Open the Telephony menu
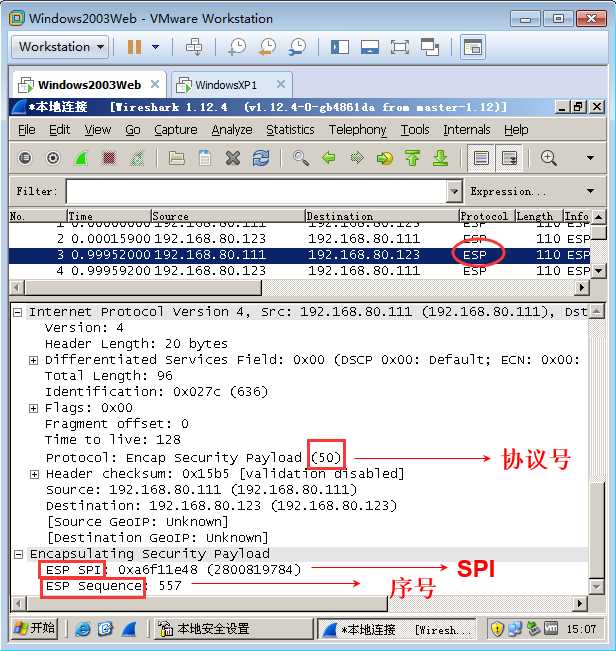 point(357,130)
